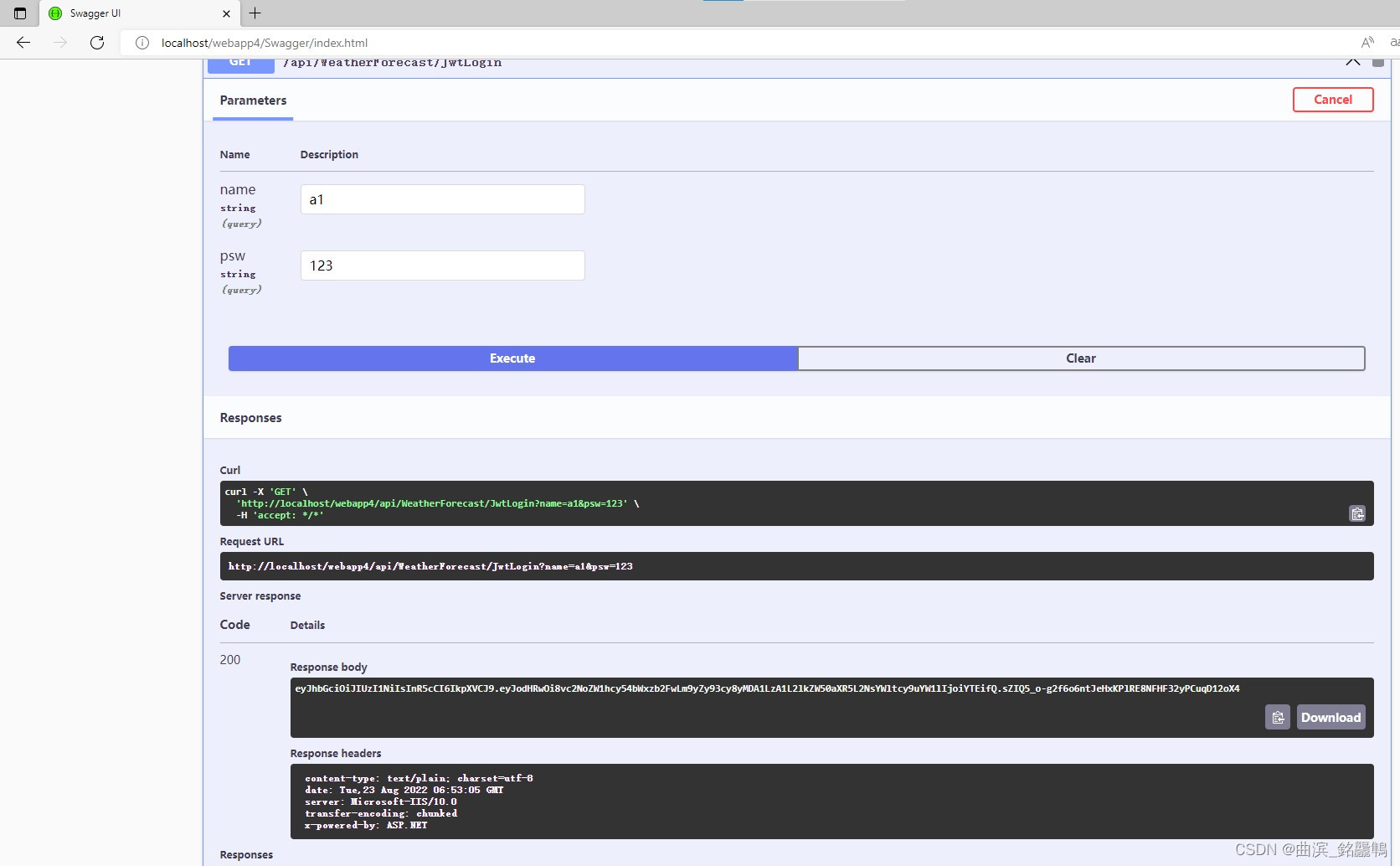Open the tab actions menu icon
The height and width of the screenshot is (866, 1400).
(x=20, y=13)
